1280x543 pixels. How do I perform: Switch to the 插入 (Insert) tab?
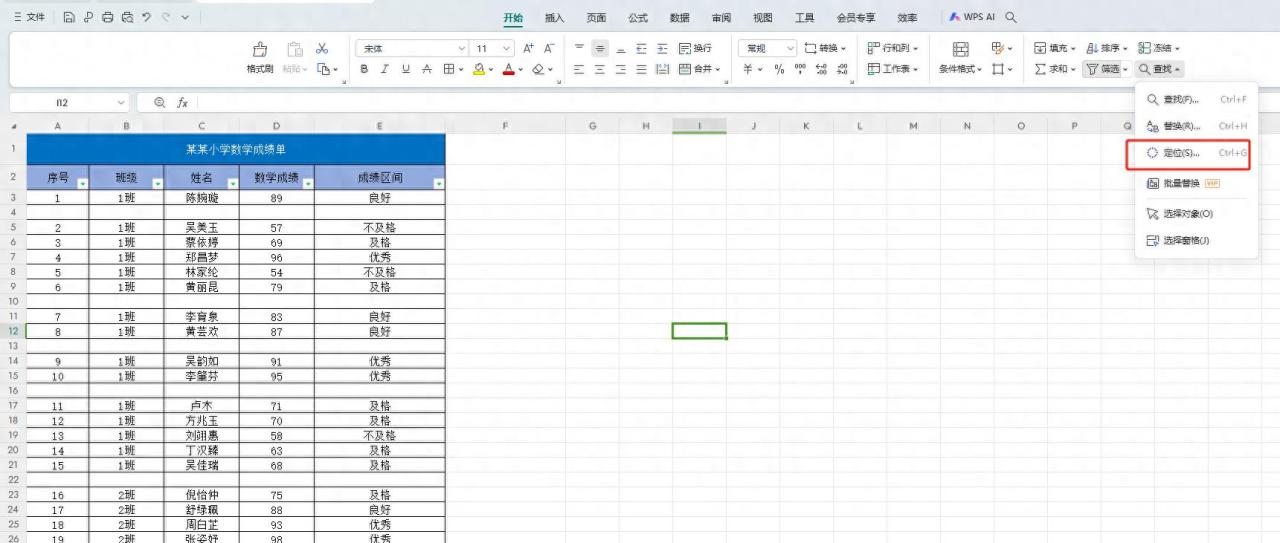(554, 17)
